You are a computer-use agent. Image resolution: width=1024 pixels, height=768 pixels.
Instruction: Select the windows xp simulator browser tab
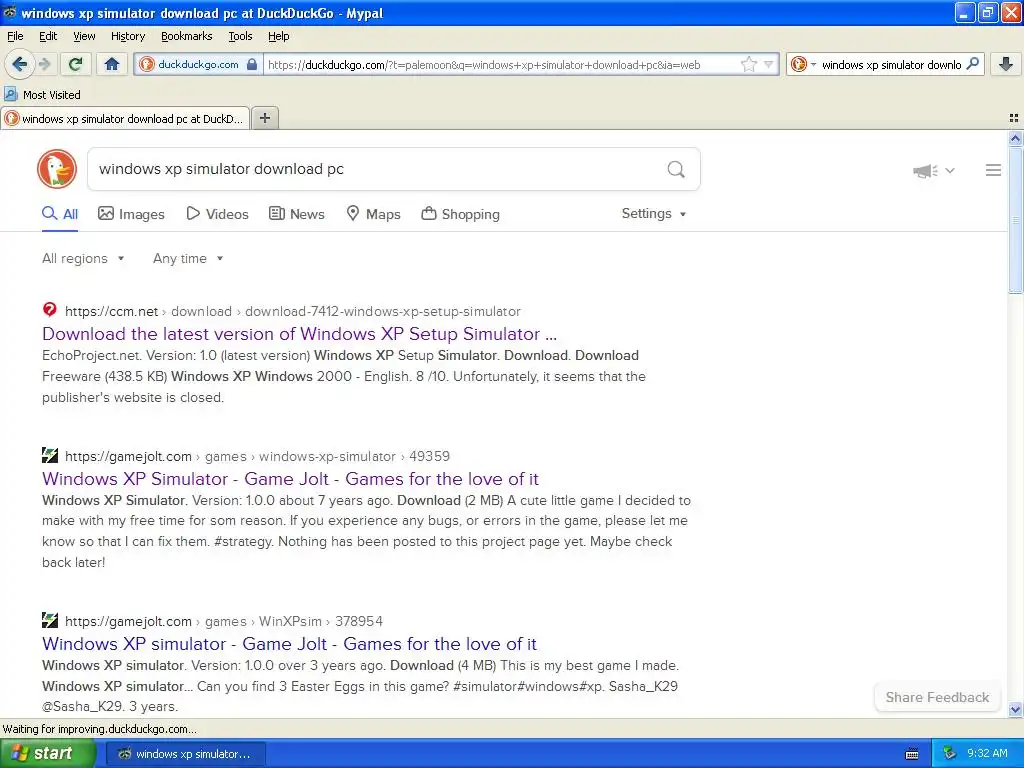click(x=125, y=118)
